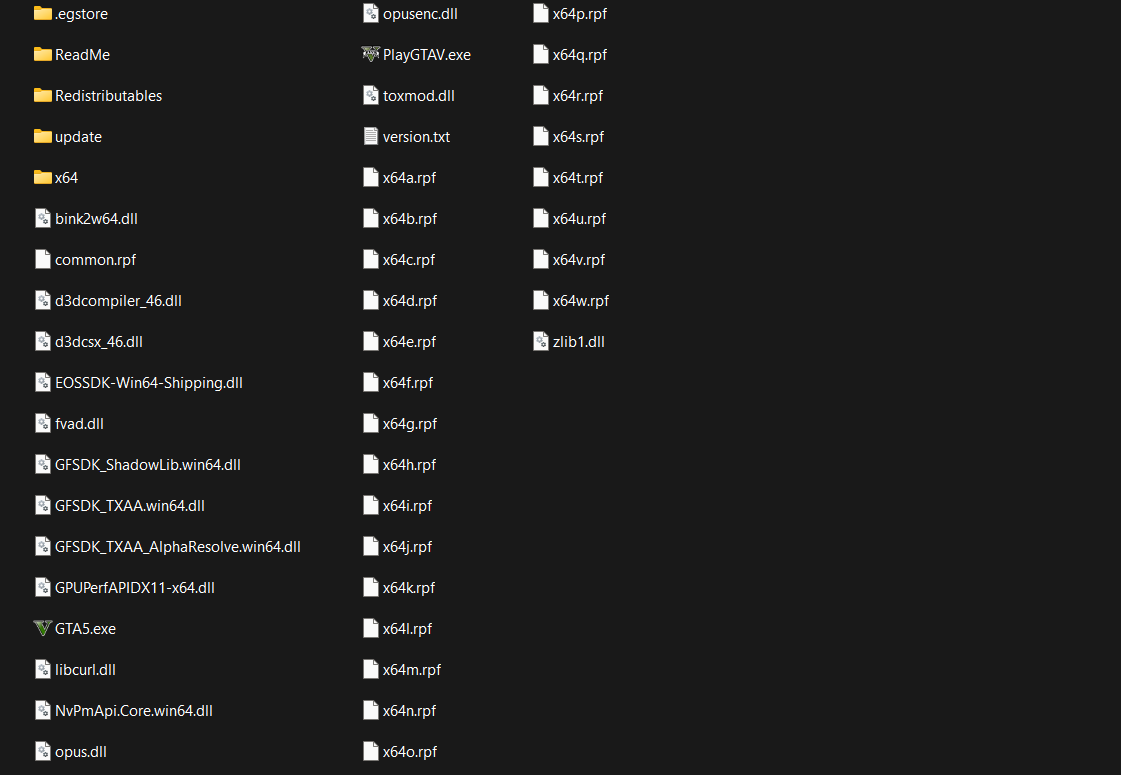Click the PlayGTAV.exe launcher icon

tap(370, 54)
